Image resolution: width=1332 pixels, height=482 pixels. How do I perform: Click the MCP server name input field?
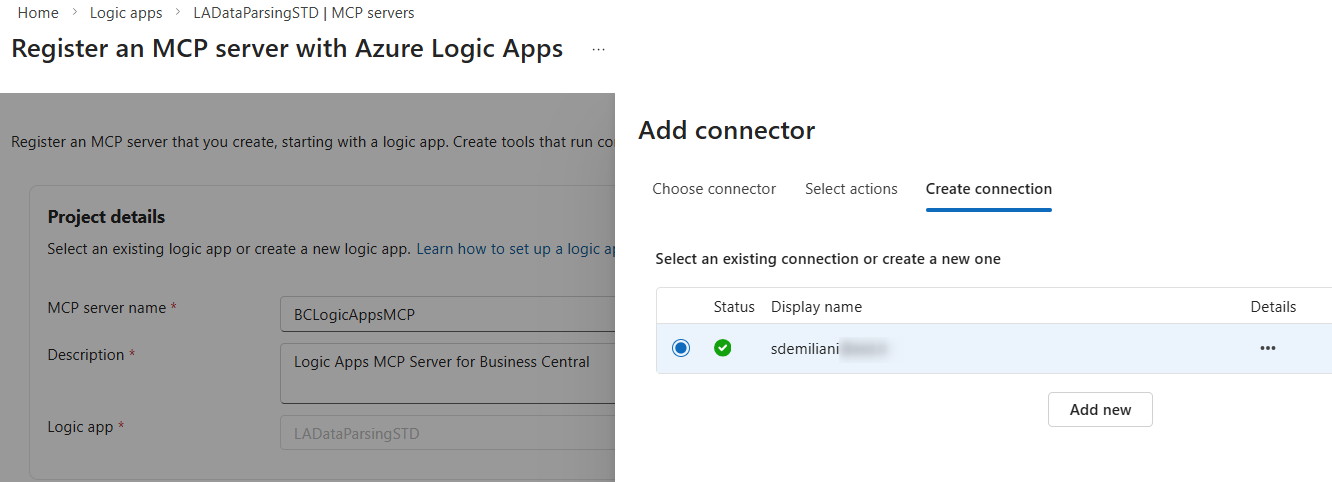click(447, 314)
